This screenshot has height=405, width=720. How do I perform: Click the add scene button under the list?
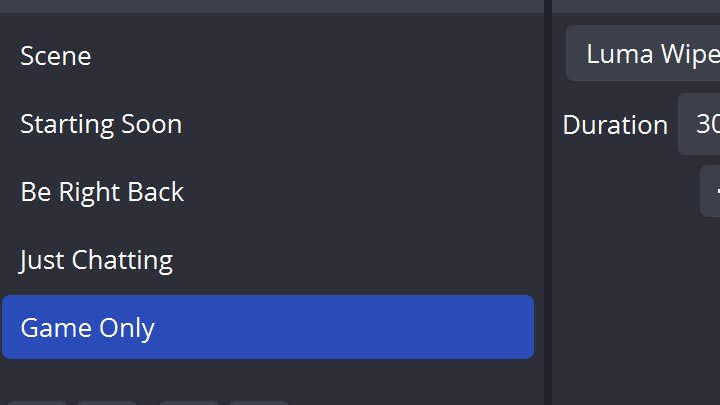click(x=37, y=402)
